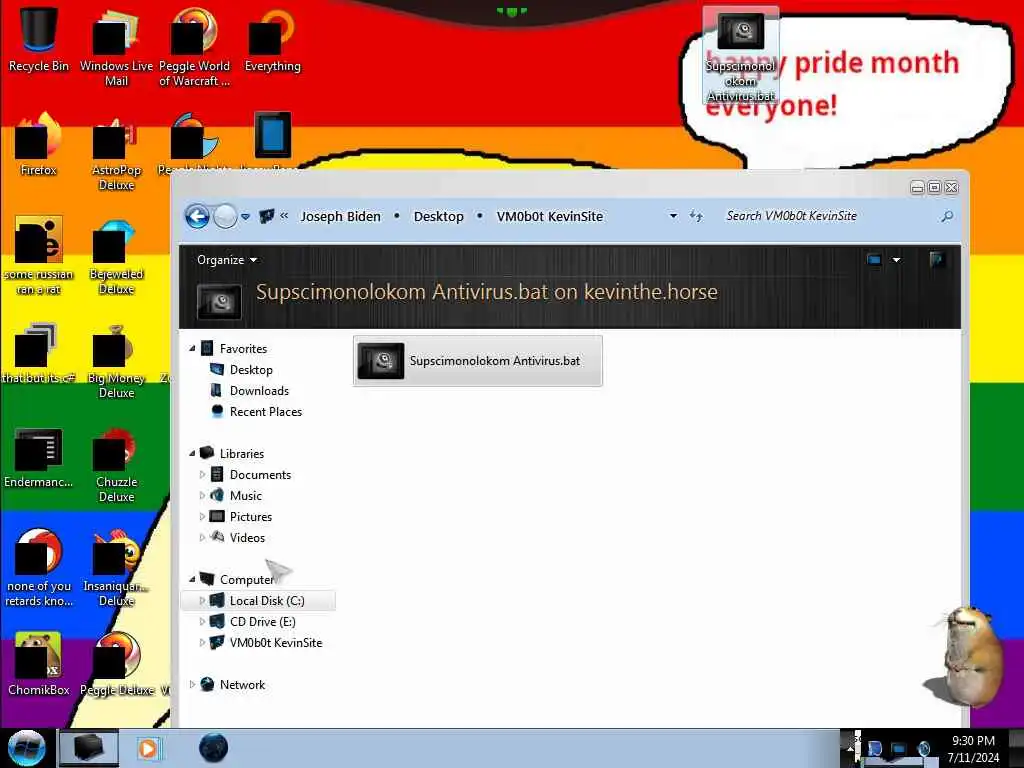Collapse the Libraries tree group

tap(192, 453)
